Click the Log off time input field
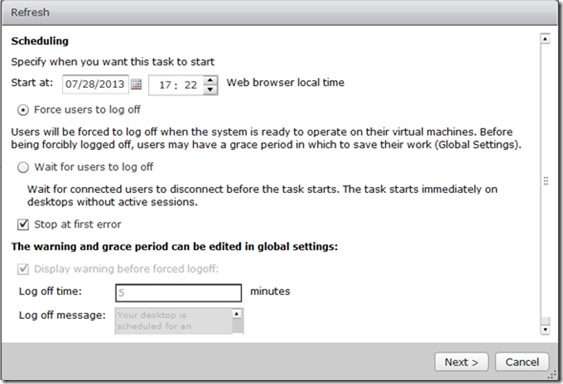Viewport: 563px width, 384px height. point(178,293)
